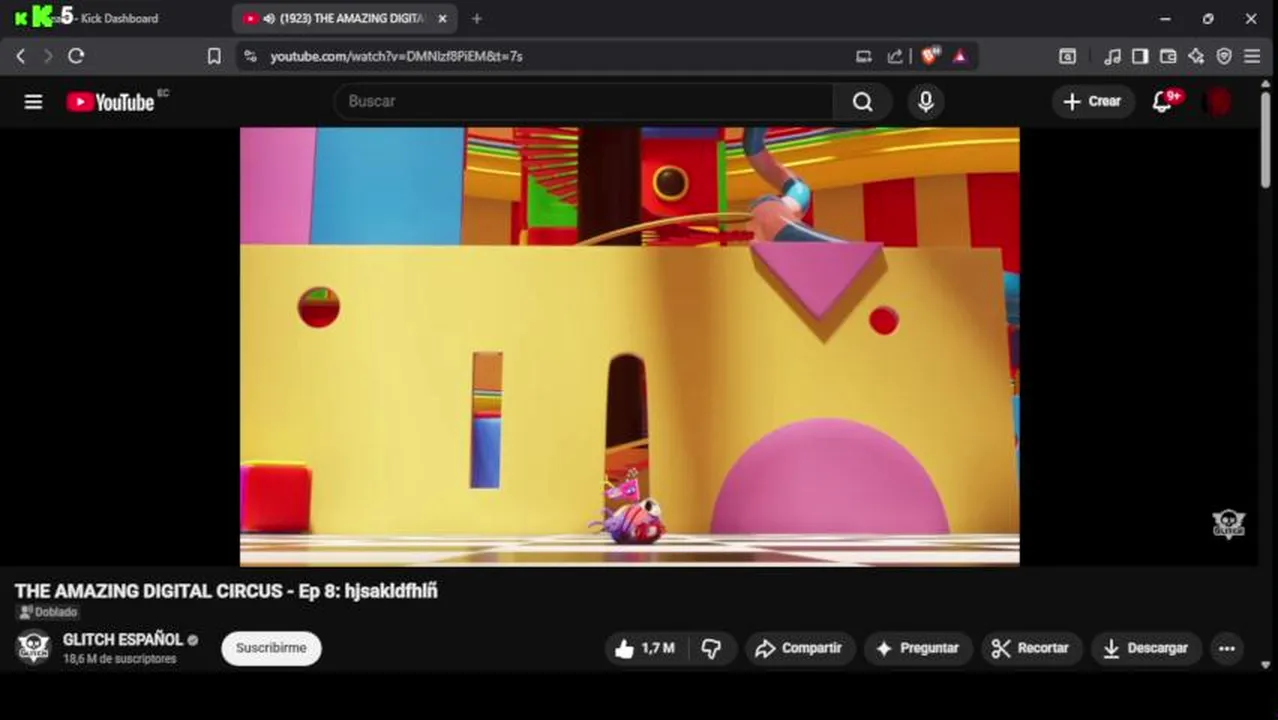Open the tab search toolbar icon
Screen dimensions: 1278x720
click(1067, 56)
